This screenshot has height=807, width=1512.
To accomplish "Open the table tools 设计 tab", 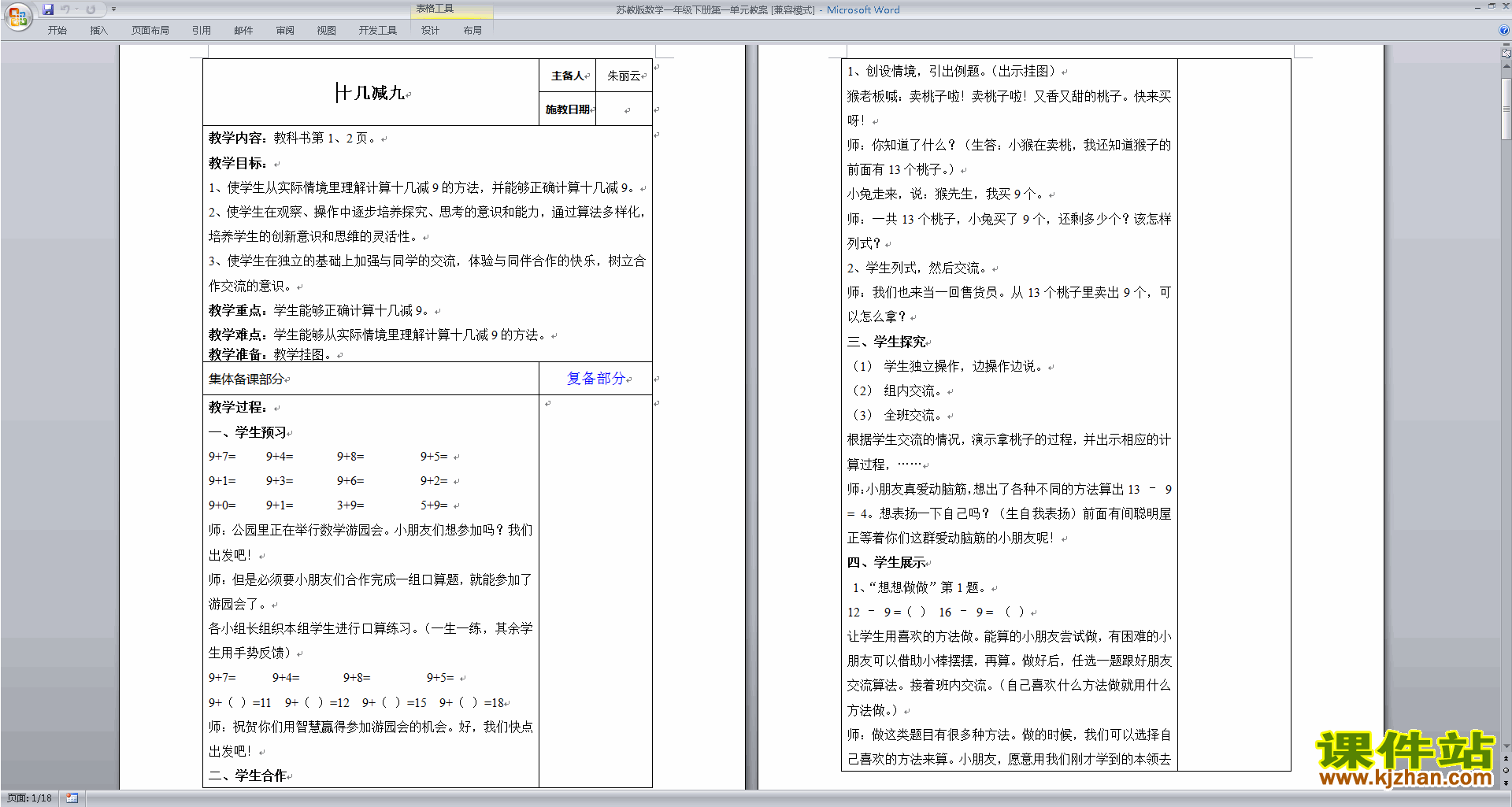I will point(430,30).
